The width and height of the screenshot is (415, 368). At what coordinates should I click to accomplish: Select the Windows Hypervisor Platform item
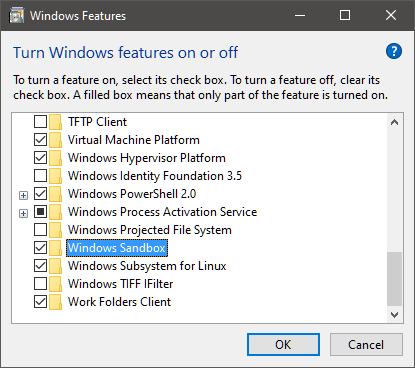point(147,158)
